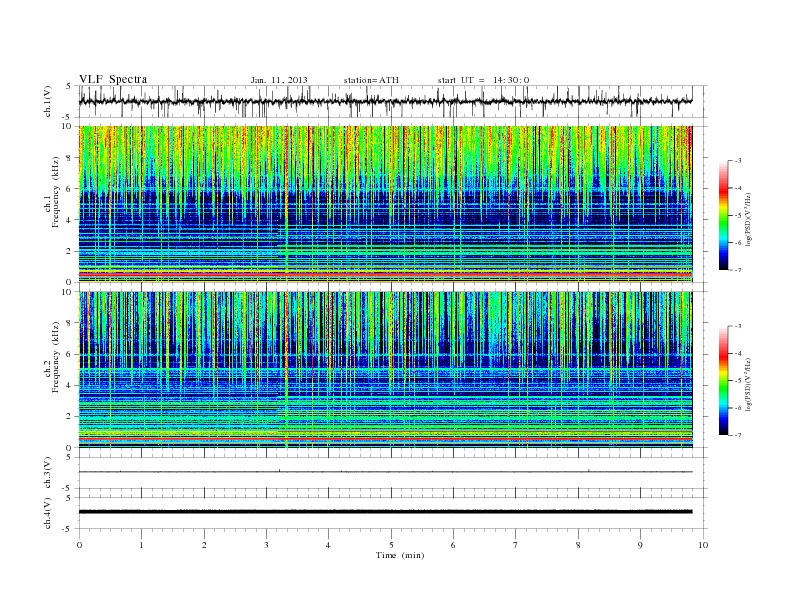The image size is (792, 612).
Task: Click the '2' kHz tick on ch.2 spectrogram
Action: point(70,417)
